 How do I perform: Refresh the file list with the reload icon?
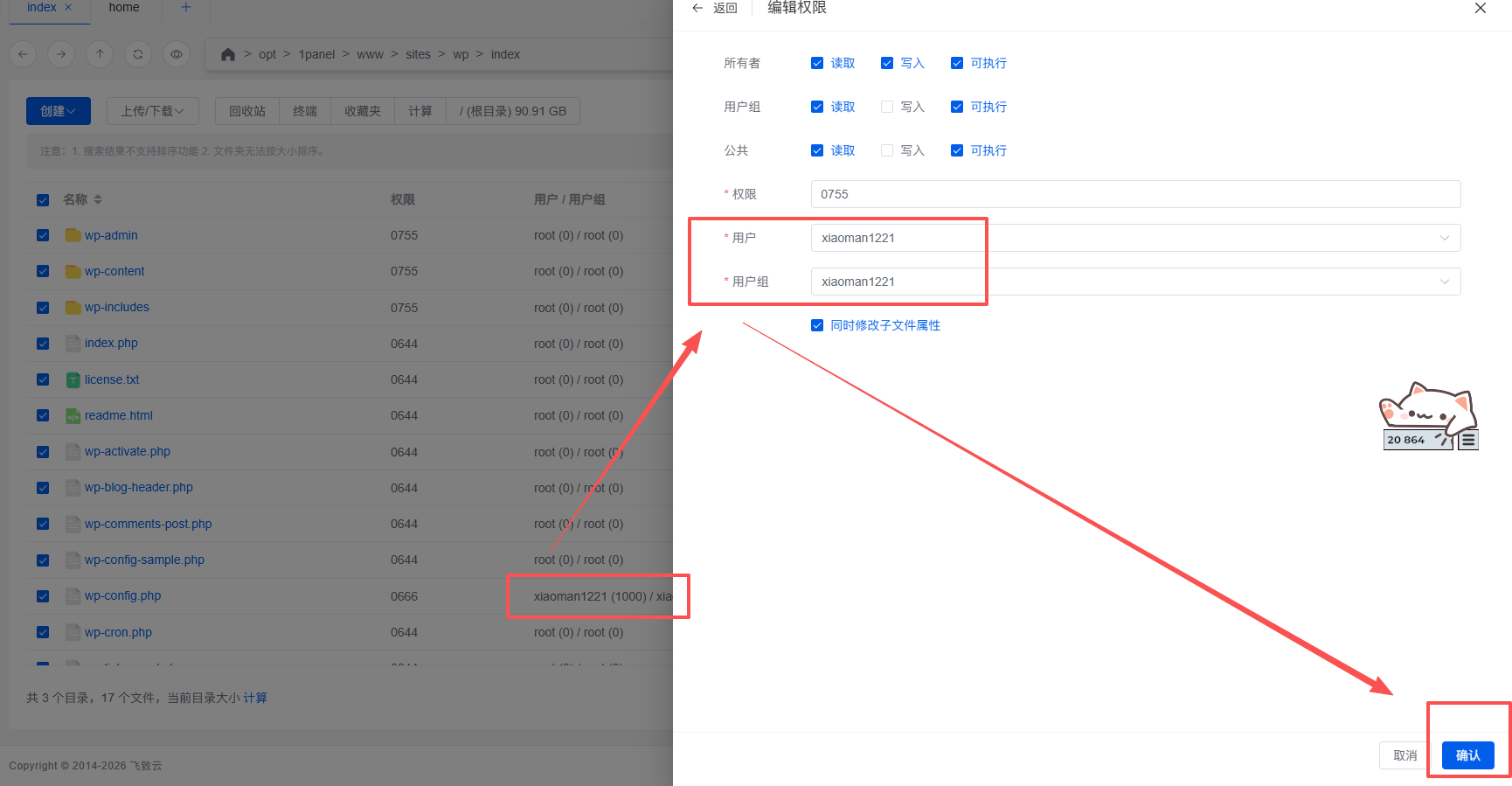(138, 54)
